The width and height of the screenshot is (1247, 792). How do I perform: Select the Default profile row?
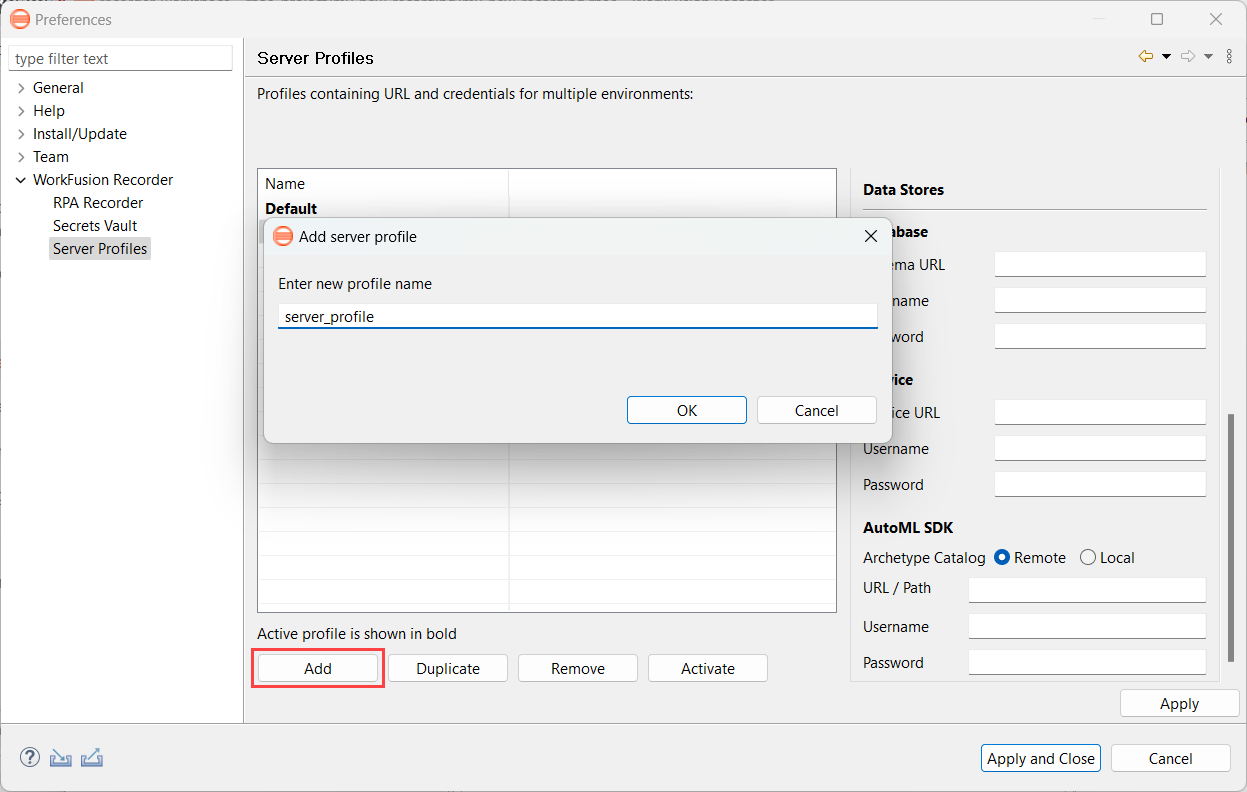(547, 208)
